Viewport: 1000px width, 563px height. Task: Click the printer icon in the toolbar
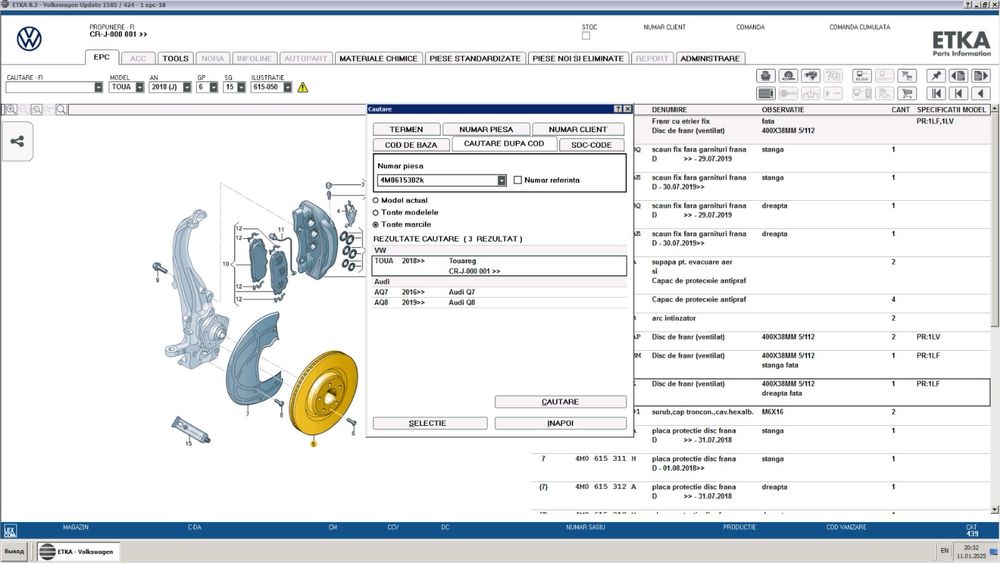(765, 76)
